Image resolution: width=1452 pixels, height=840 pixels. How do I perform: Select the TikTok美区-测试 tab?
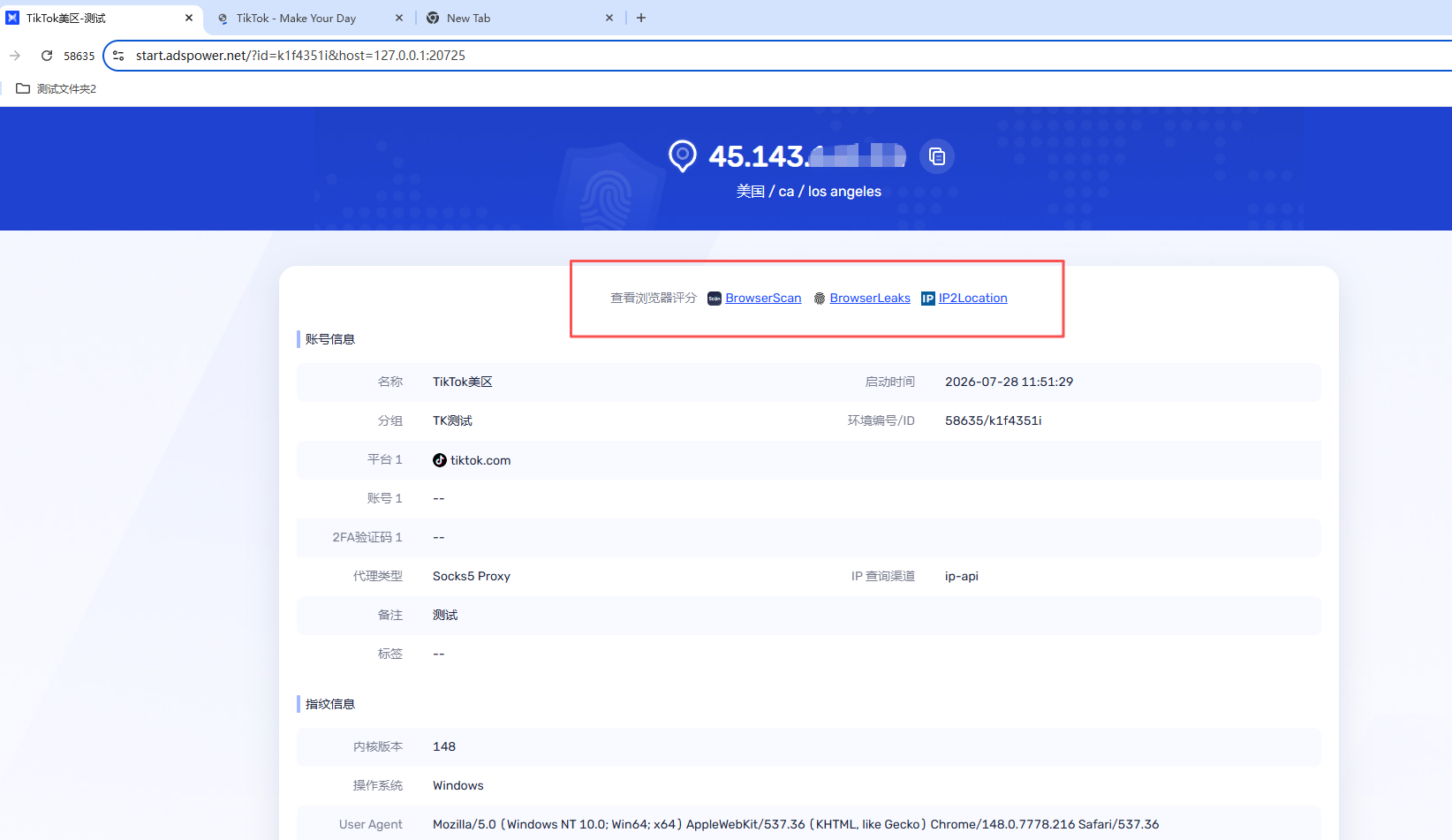pyautogui.click(x=100, y=18)
